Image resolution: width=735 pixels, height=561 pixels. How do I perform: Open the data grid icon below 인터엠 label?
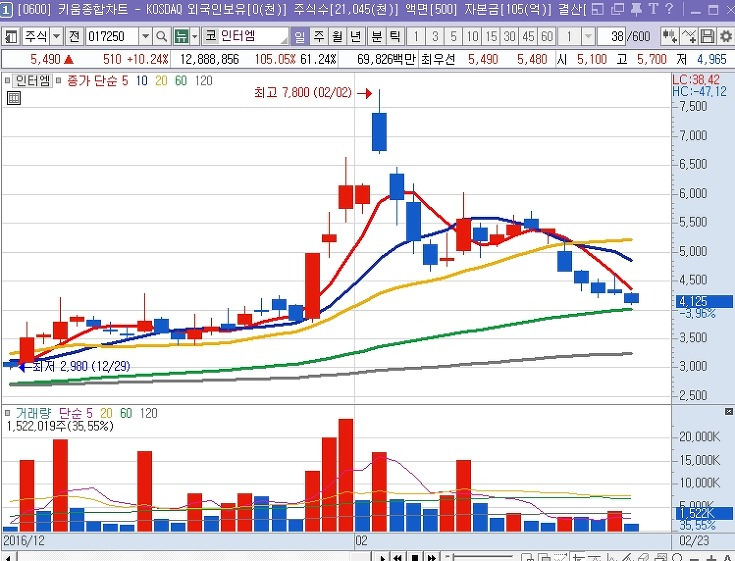tap(14, 98)
